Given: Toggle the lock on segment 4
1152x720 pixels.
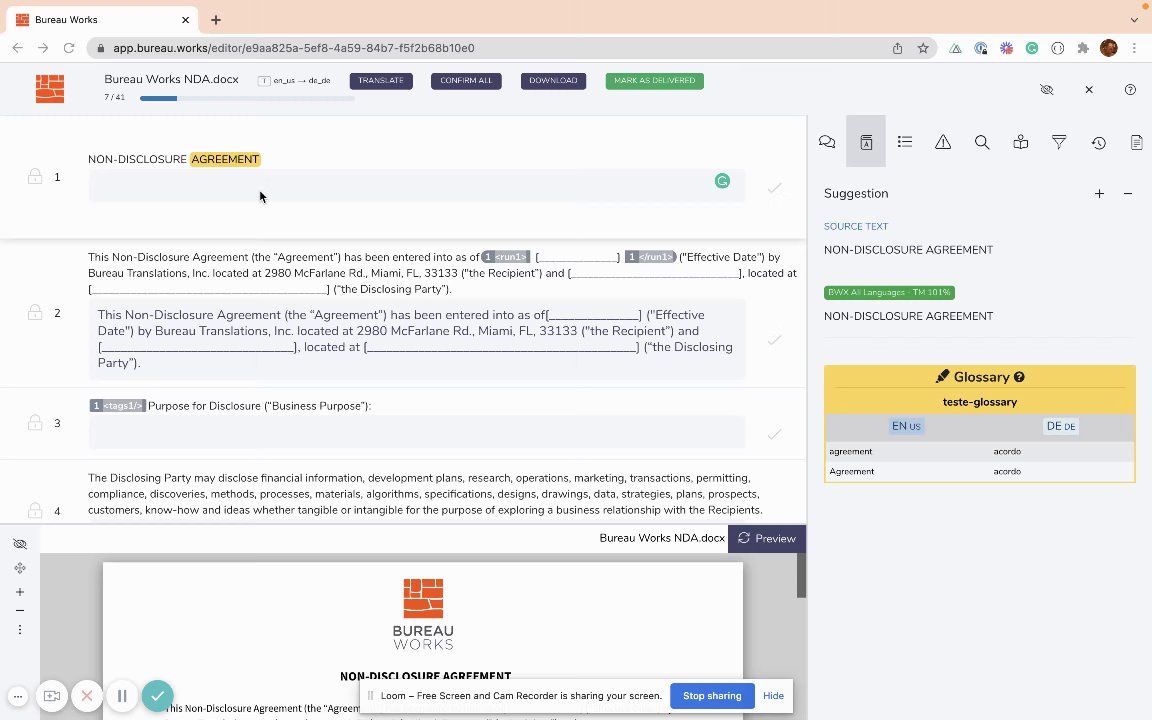Looking at the screenshot, I should 35,510.
